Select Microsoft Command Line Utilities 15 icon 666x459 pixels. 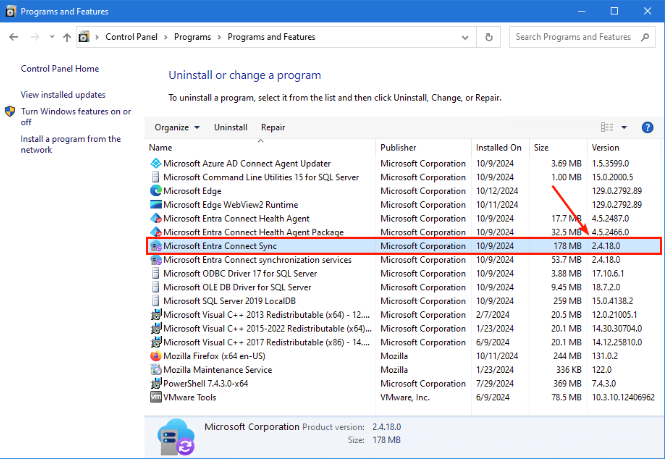tap(156, 177)
